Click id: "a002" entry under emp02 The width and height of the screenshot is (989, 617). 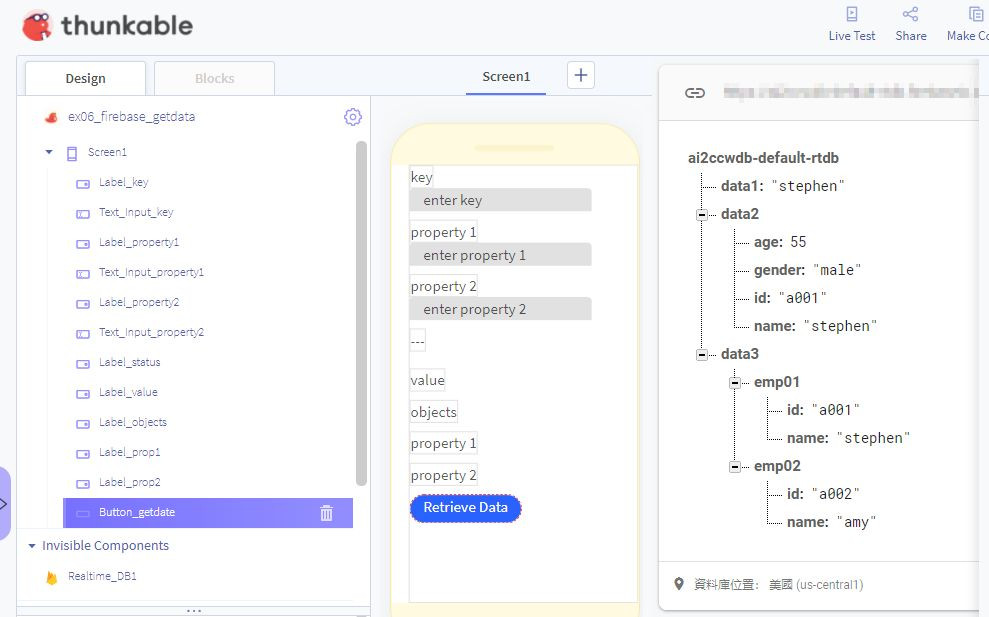tap(822, 494)
